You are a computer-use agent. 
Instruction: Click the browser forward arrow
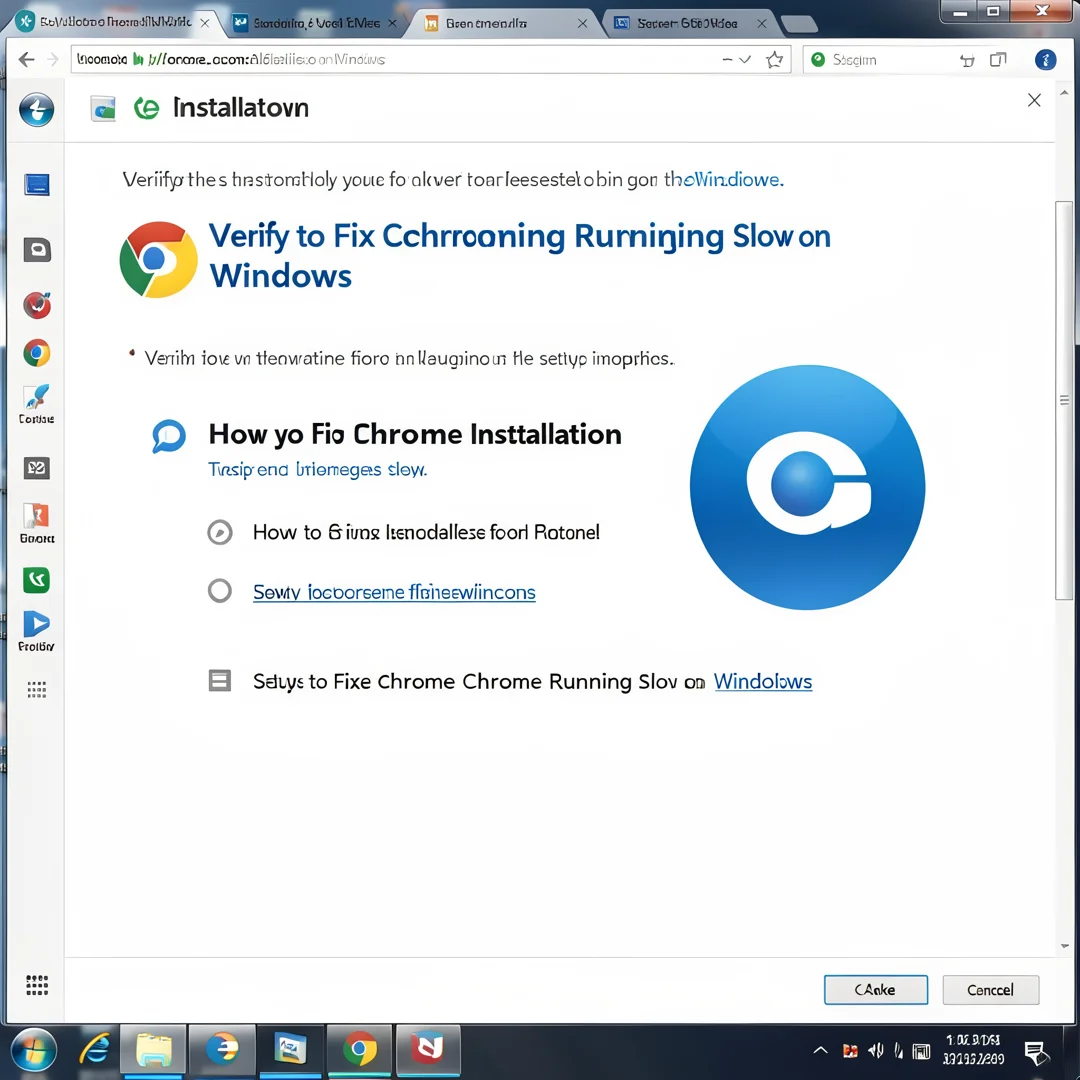tap(52, 60)
